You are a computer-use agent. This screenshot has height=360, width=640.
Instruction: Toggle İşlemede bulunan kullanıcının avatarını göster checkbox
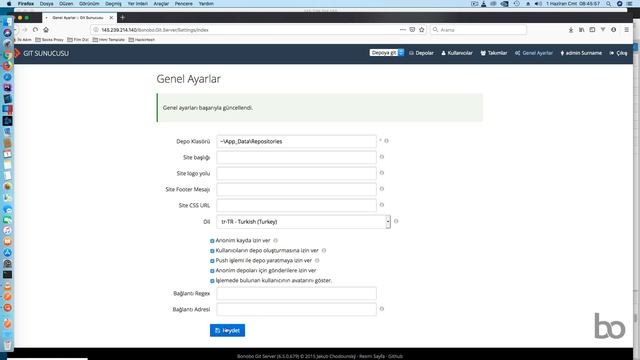pos(212,281)
